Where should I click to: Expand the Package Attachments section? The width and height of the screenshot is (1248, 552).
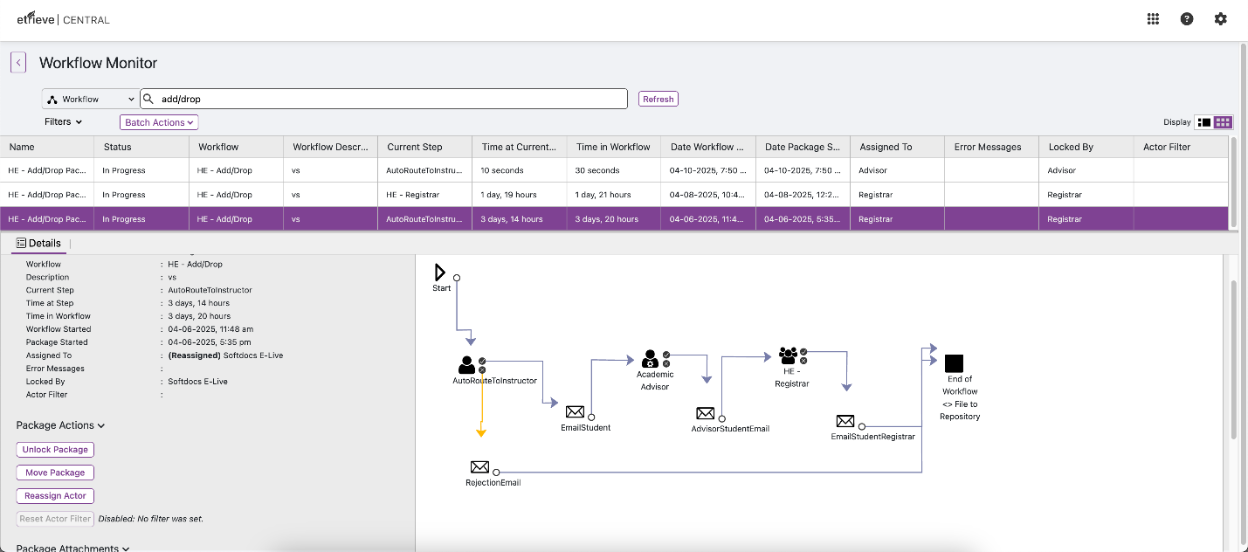(73, 547)
